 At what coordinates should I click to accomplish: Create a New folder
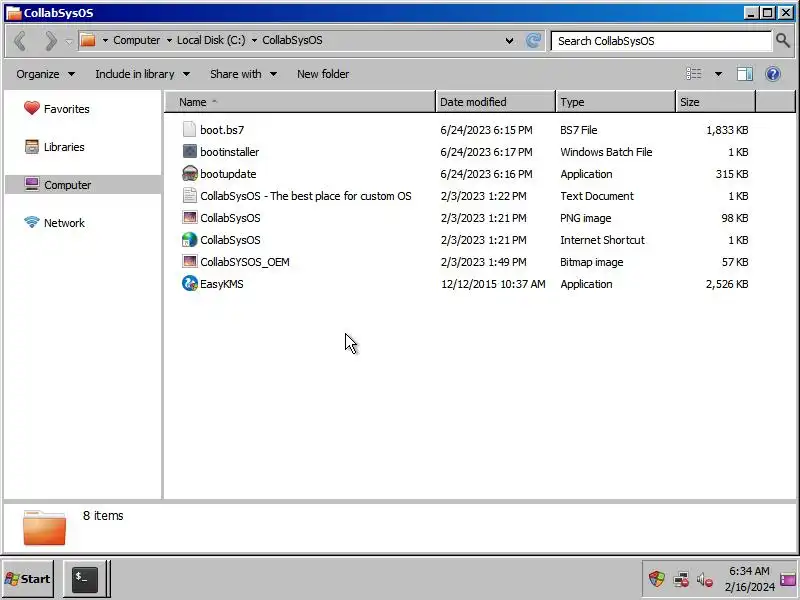(323, 74)
